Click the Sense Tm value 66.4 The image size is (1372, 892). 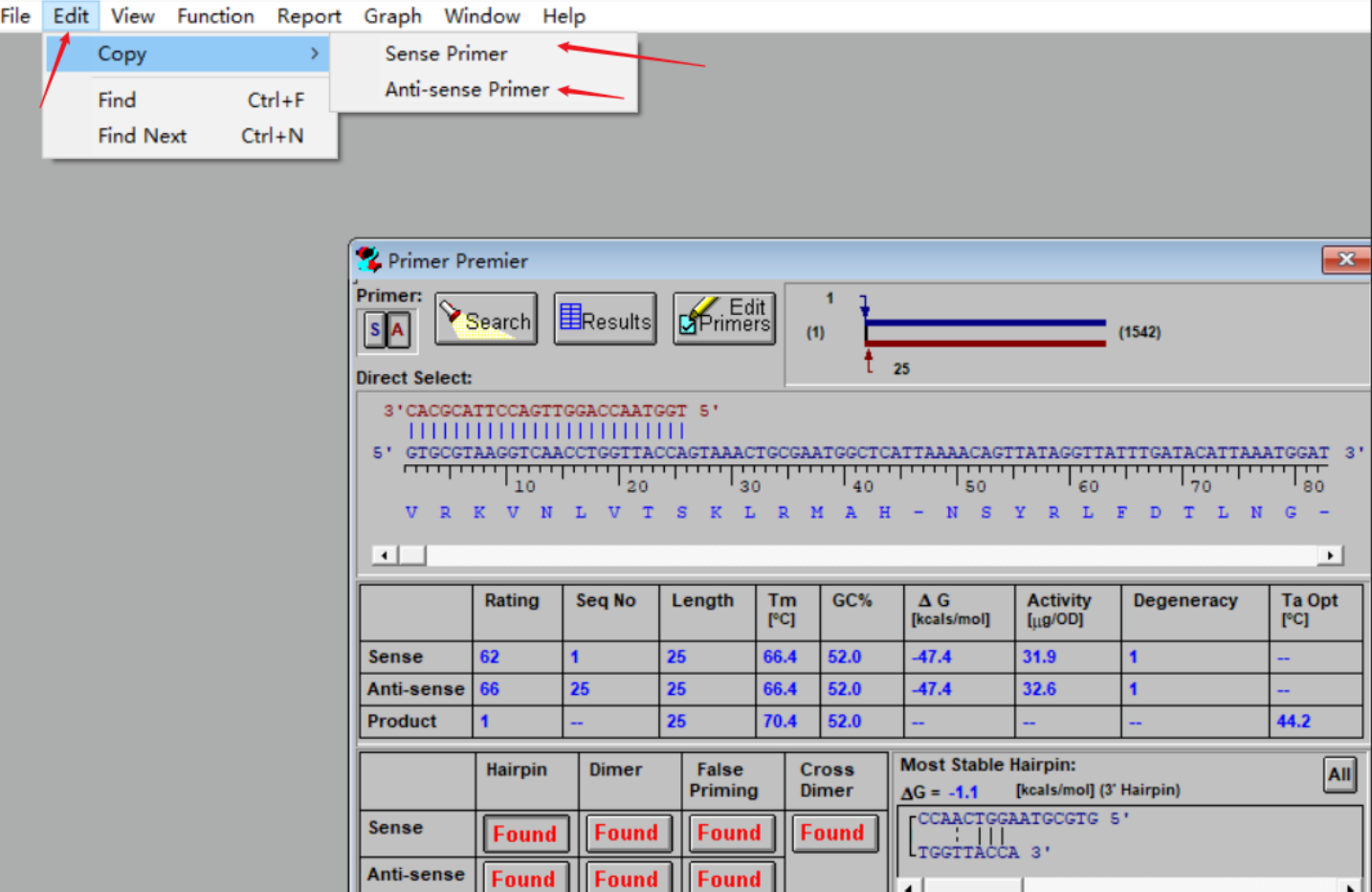pos(780,657)
